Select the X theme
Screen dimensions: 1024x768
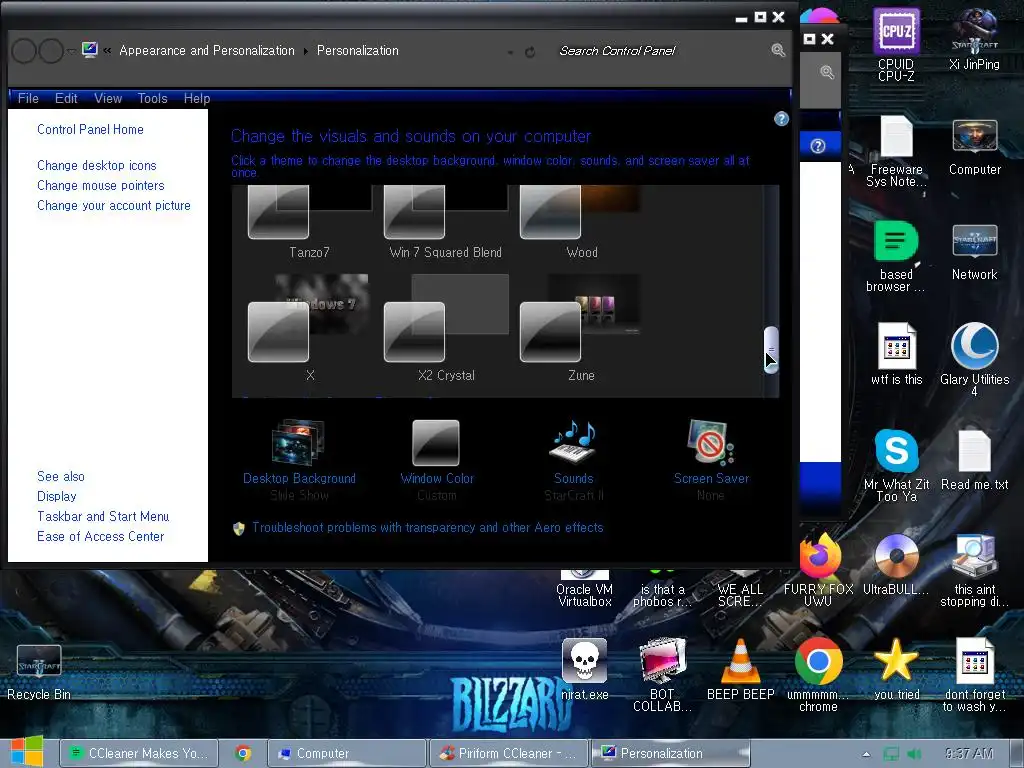[310, 328]
